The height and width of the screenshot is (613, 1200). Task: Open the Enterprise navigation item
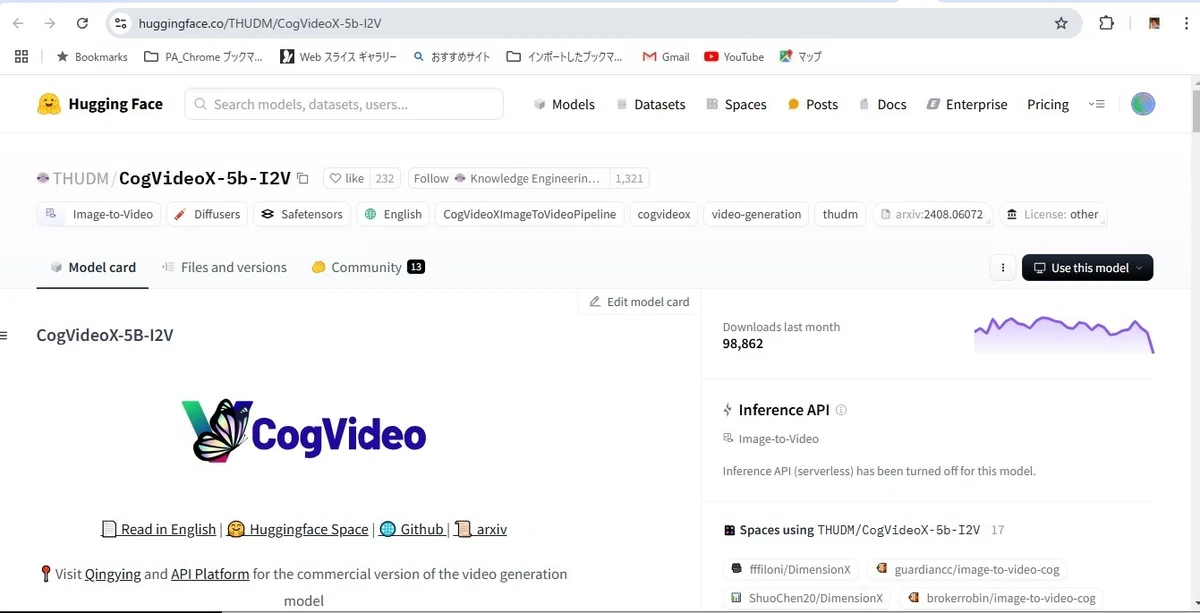pos(967,104)
